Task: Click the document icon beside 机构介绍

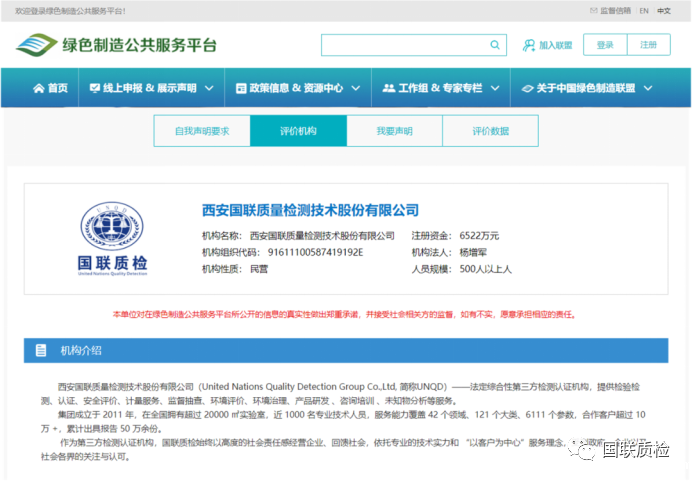Action: (41, 351)
